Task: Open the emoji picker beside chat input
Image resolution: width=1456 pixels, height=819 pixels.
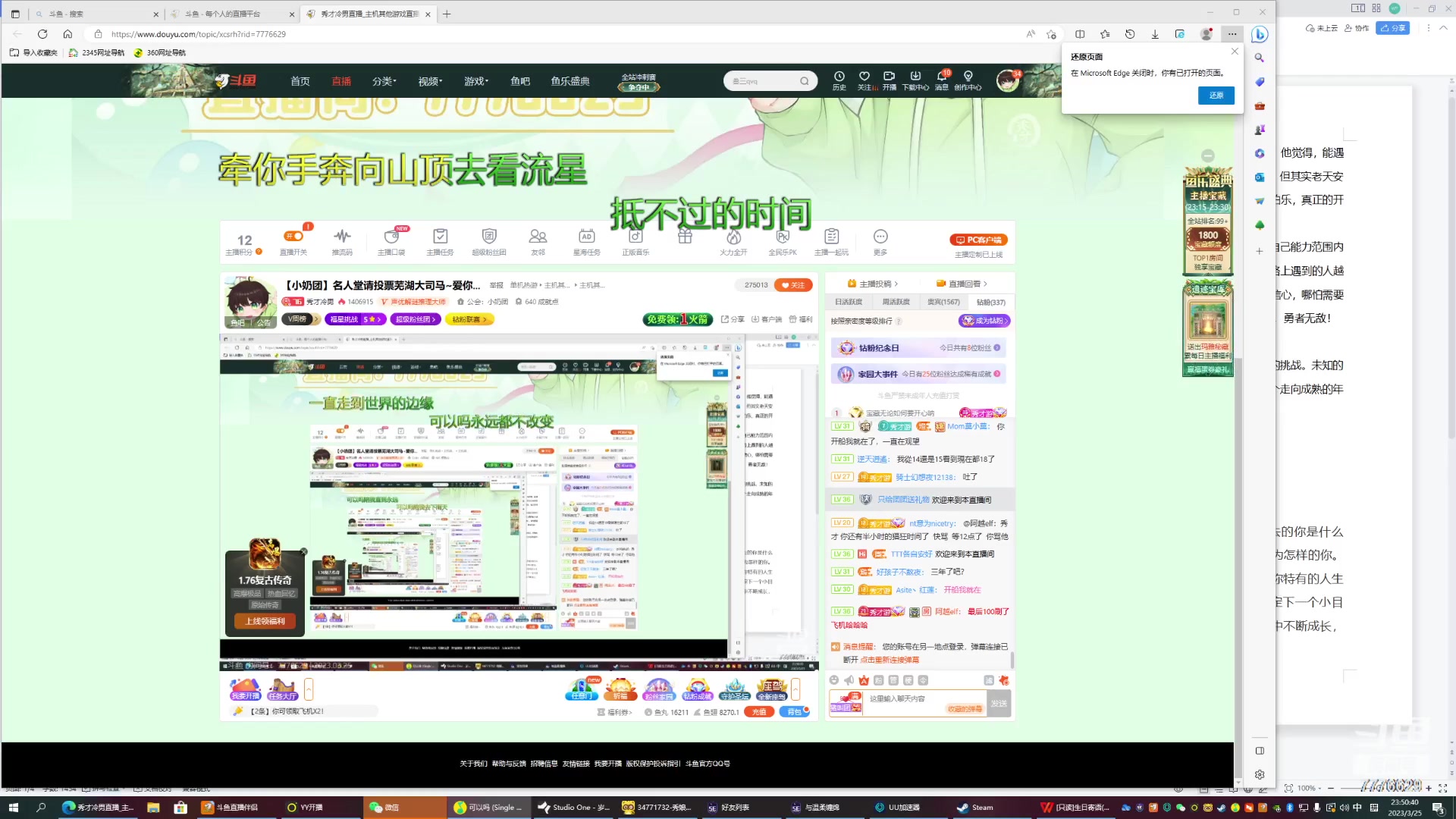Action: (x=834, y=680)
